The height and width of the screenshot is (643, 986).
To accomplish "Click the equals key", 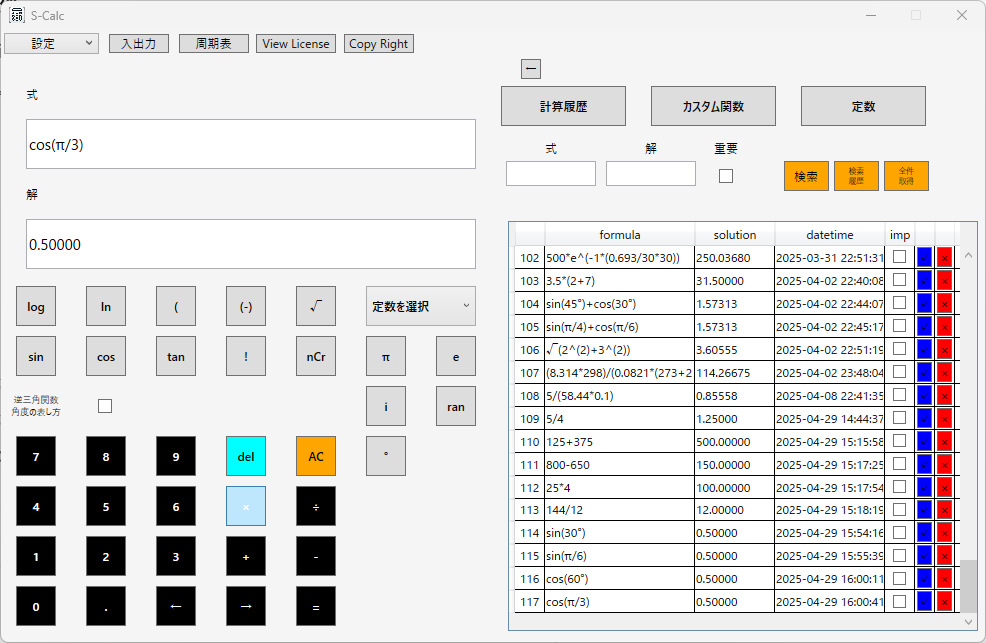I will tap(316, 606).
